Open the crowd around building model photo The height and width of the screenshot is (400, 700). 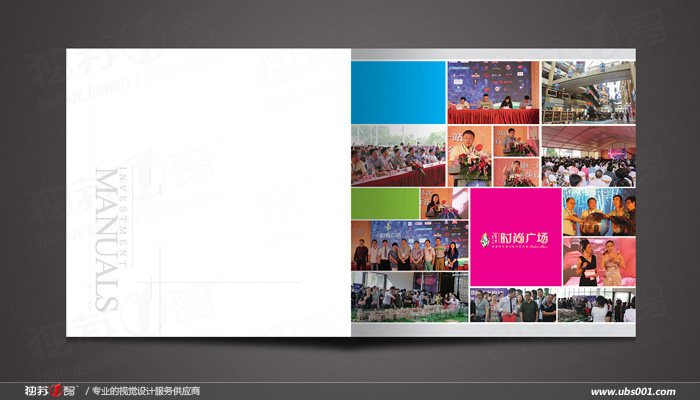pos(410,297)
